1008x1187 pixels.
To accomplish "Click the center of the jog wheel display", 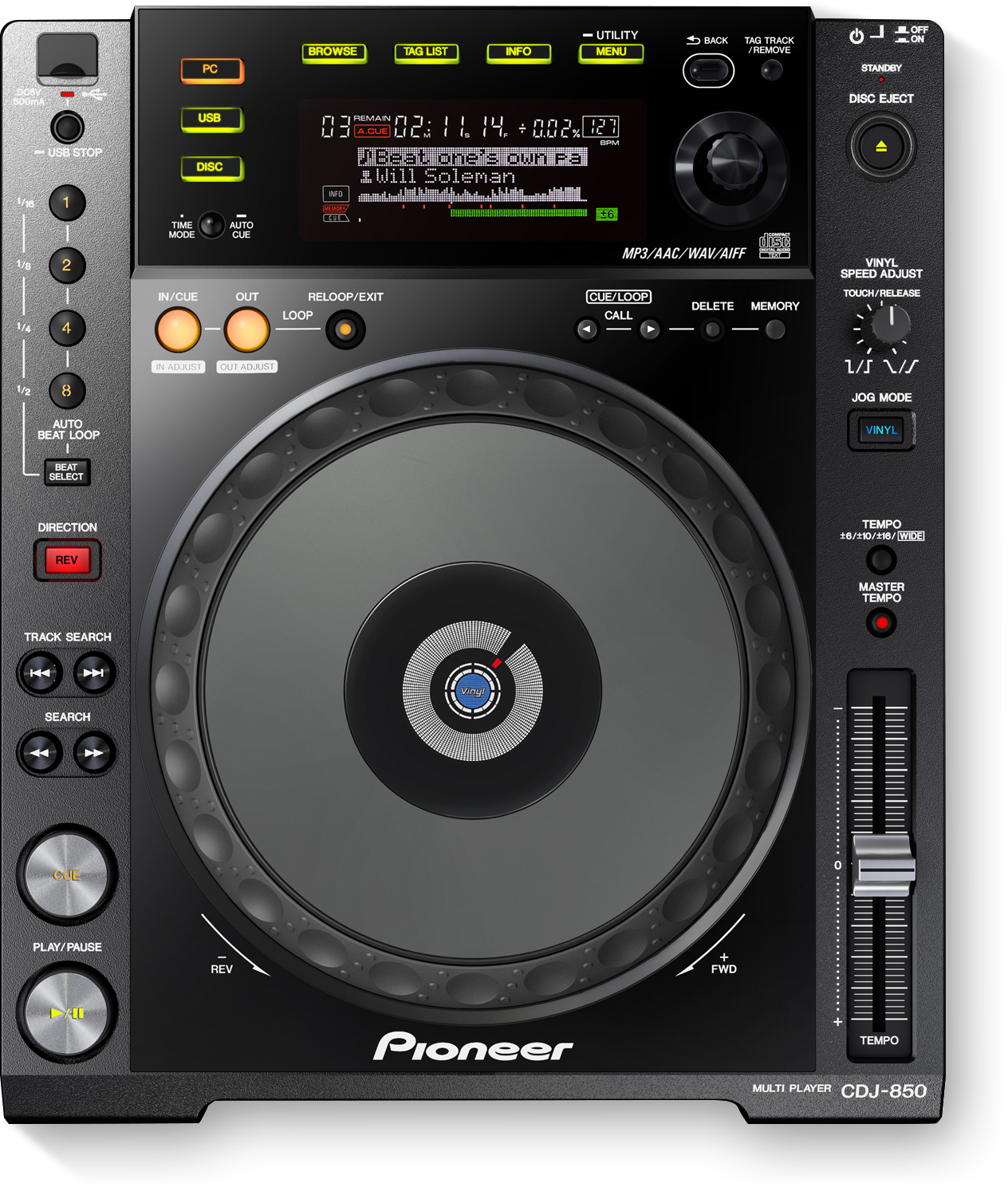I will pyautogui.click(x=473, y=691).
